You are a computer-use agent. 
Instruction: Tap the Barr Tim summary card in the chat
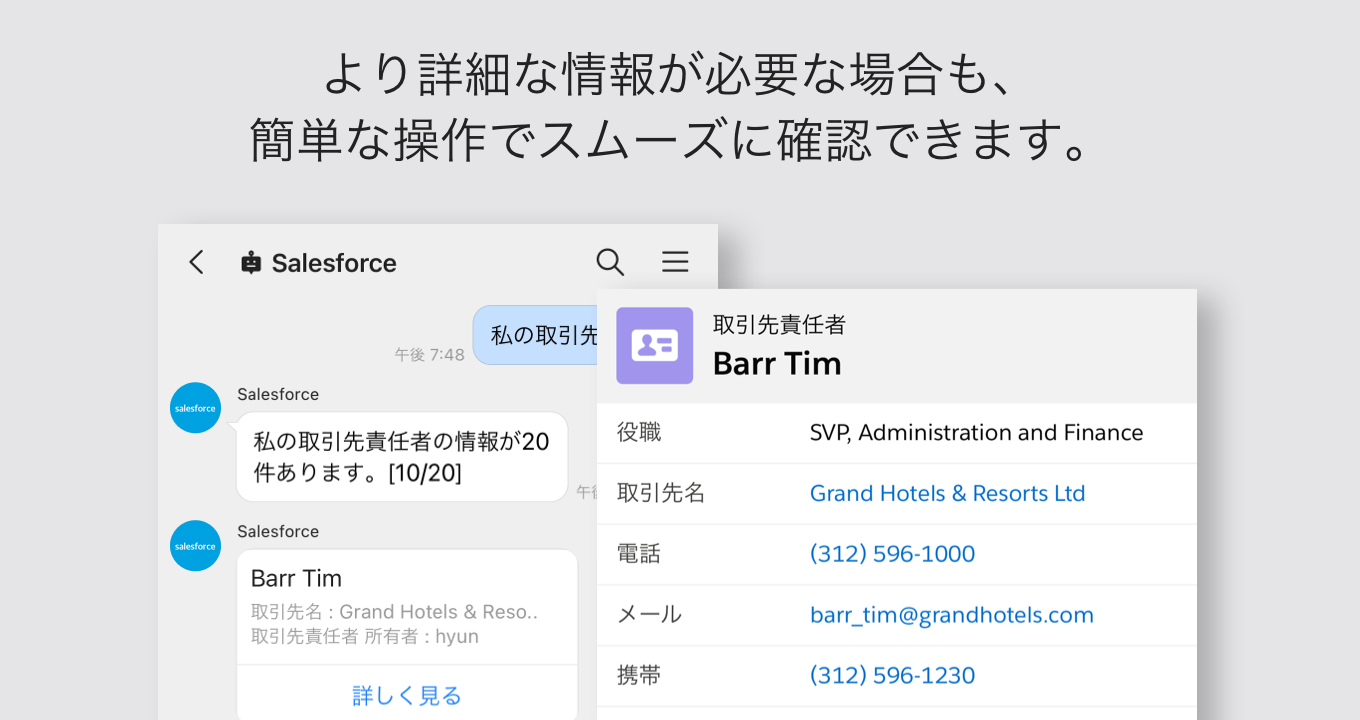(407, 605)
